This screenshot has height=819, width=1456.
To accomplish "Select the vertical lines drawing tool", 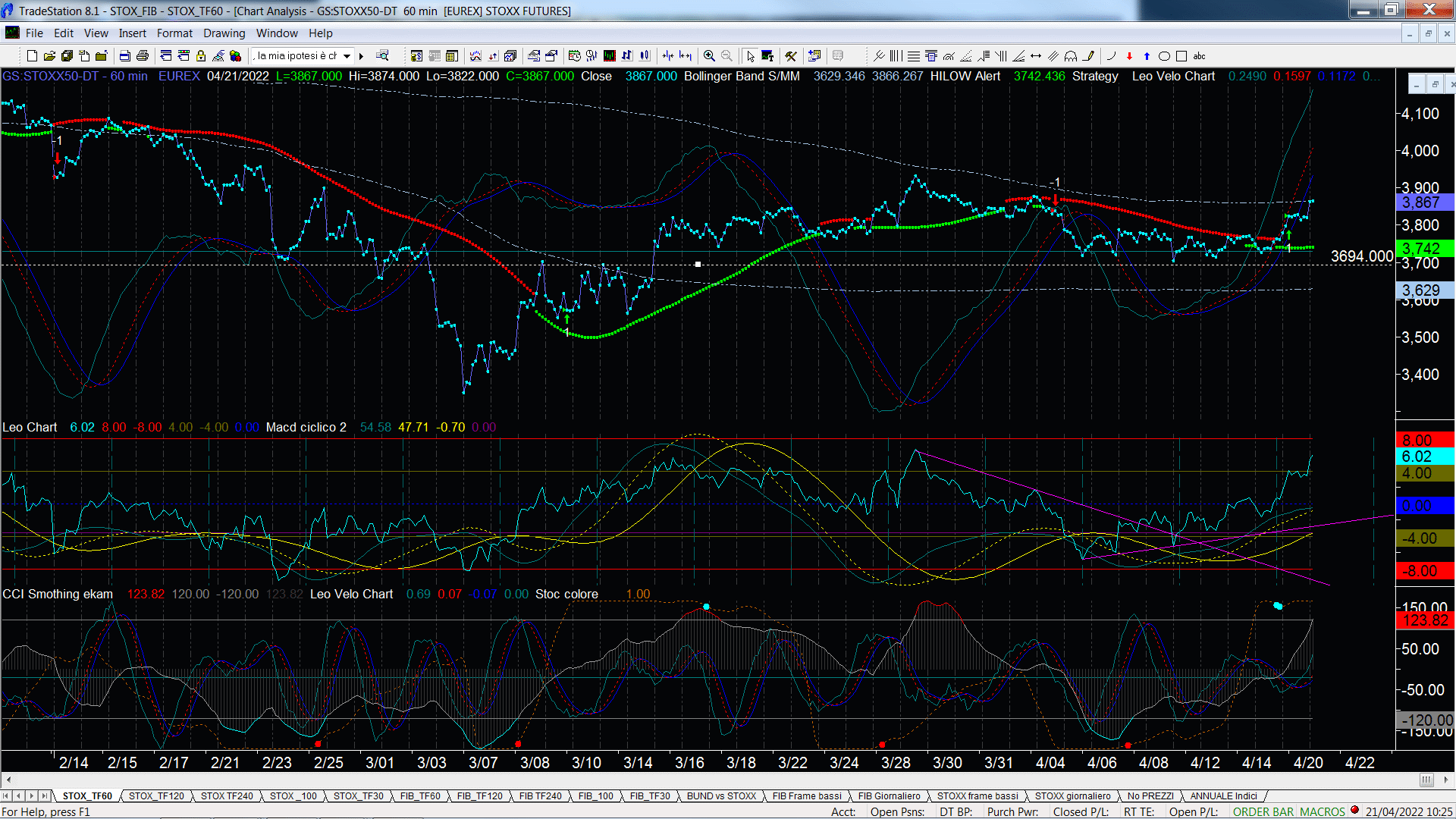I will (896, 56).
